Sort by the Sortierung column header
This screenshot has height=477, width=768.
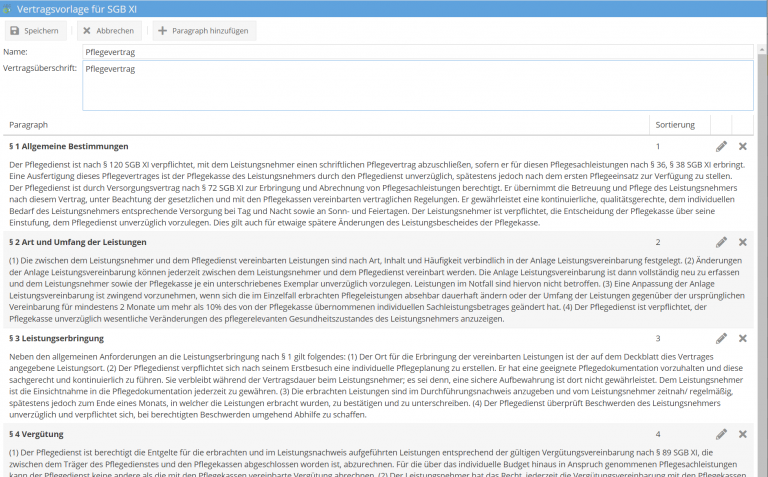point(675,125)
